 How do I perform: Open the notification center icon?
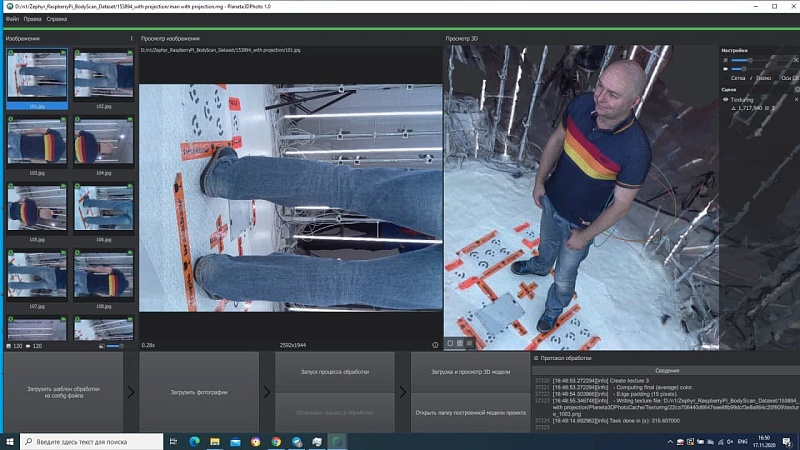787,442
